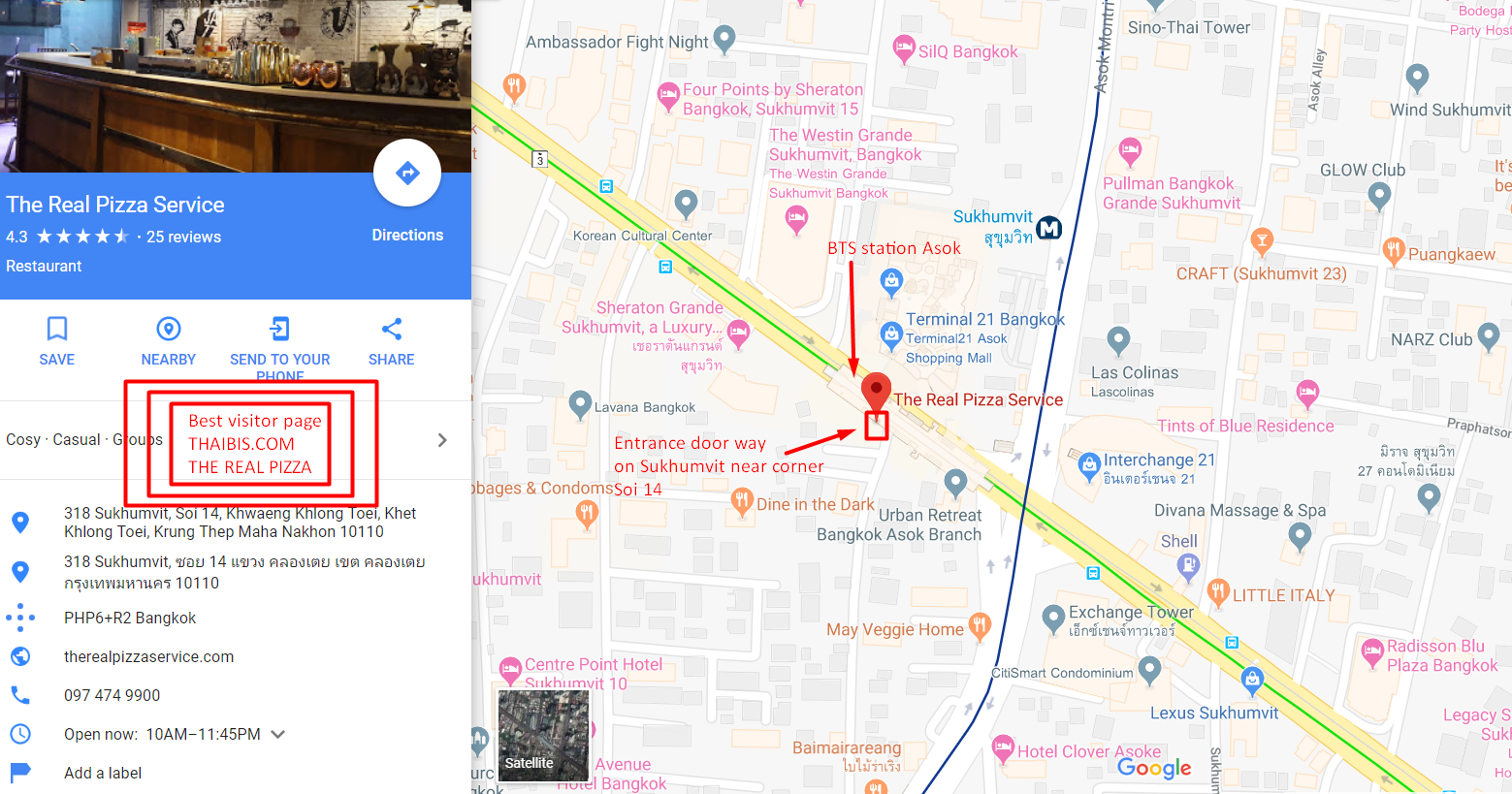1512x794 pixels.
Task: Click the Dine in the Dark restaurant pin
Action: click(742, 502)
